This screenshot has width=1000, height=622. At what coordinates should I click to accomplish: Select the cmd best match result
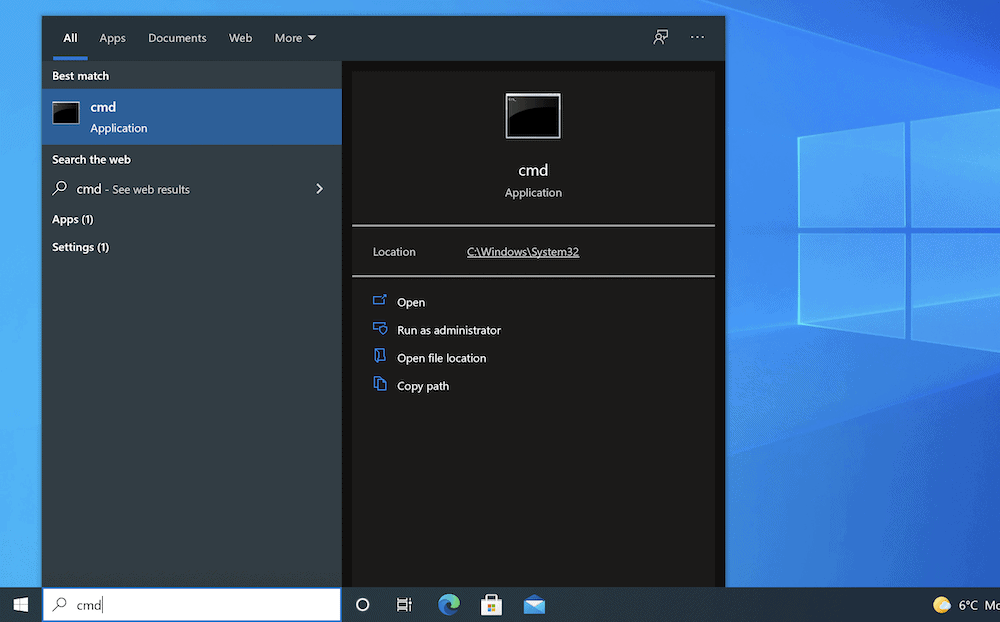coord(192,117)
